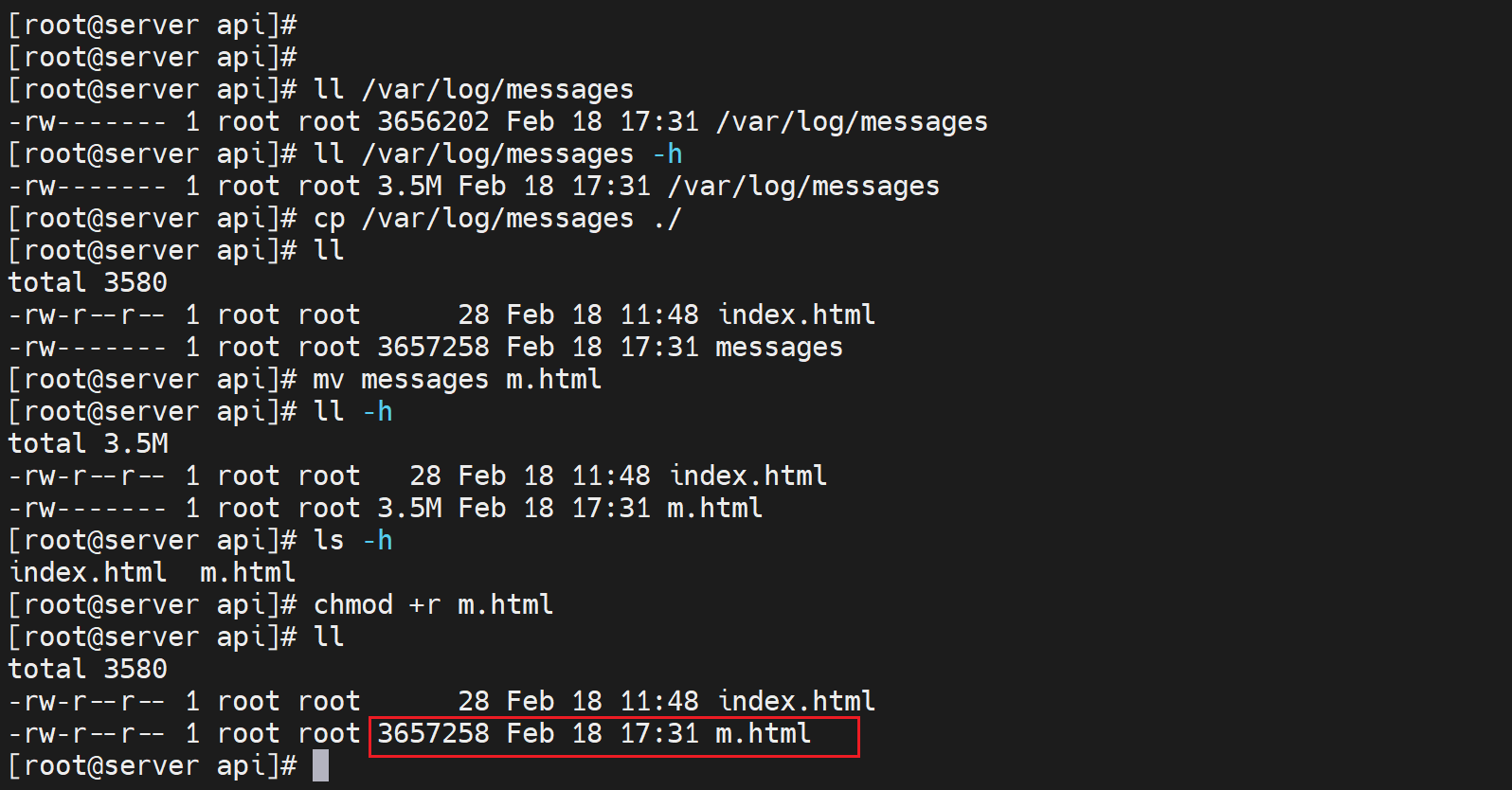The width and height of the screenshot is (1512, 790).
Task: Click the 17:31 timestamp inside the red box
Action: [x=659, y=733]
